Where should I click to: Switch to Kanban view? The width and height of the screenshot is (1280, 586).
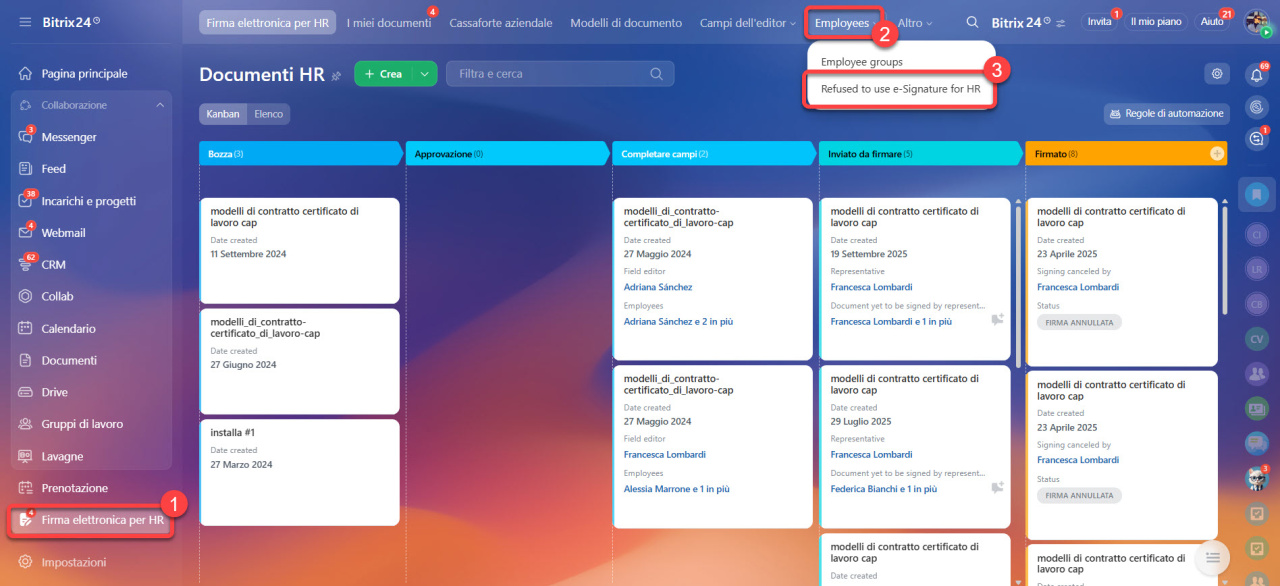coord(223,114)
